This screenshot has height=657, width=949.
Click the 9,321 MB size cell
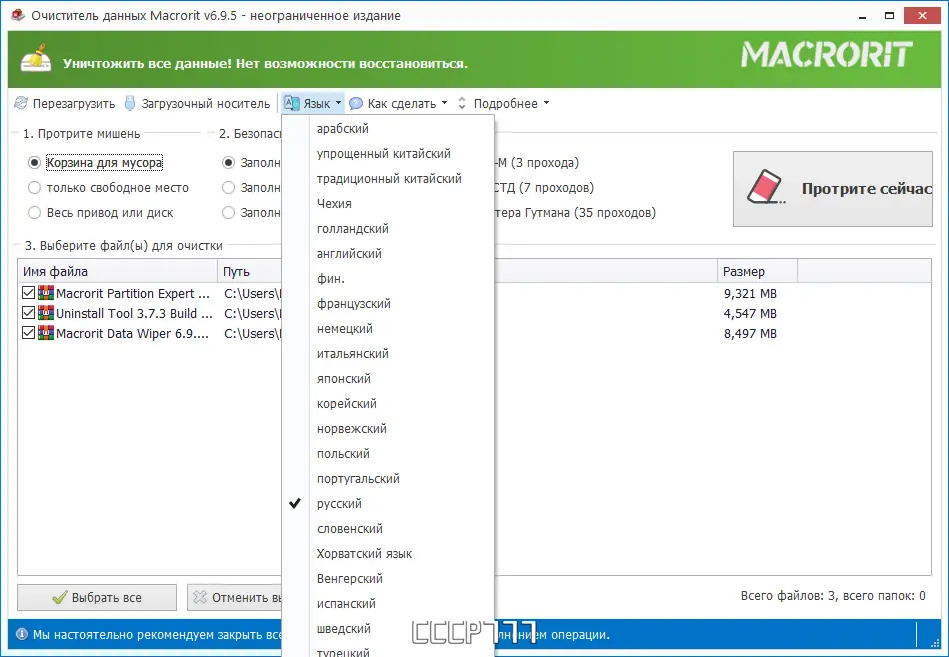(x=750, y=293)
